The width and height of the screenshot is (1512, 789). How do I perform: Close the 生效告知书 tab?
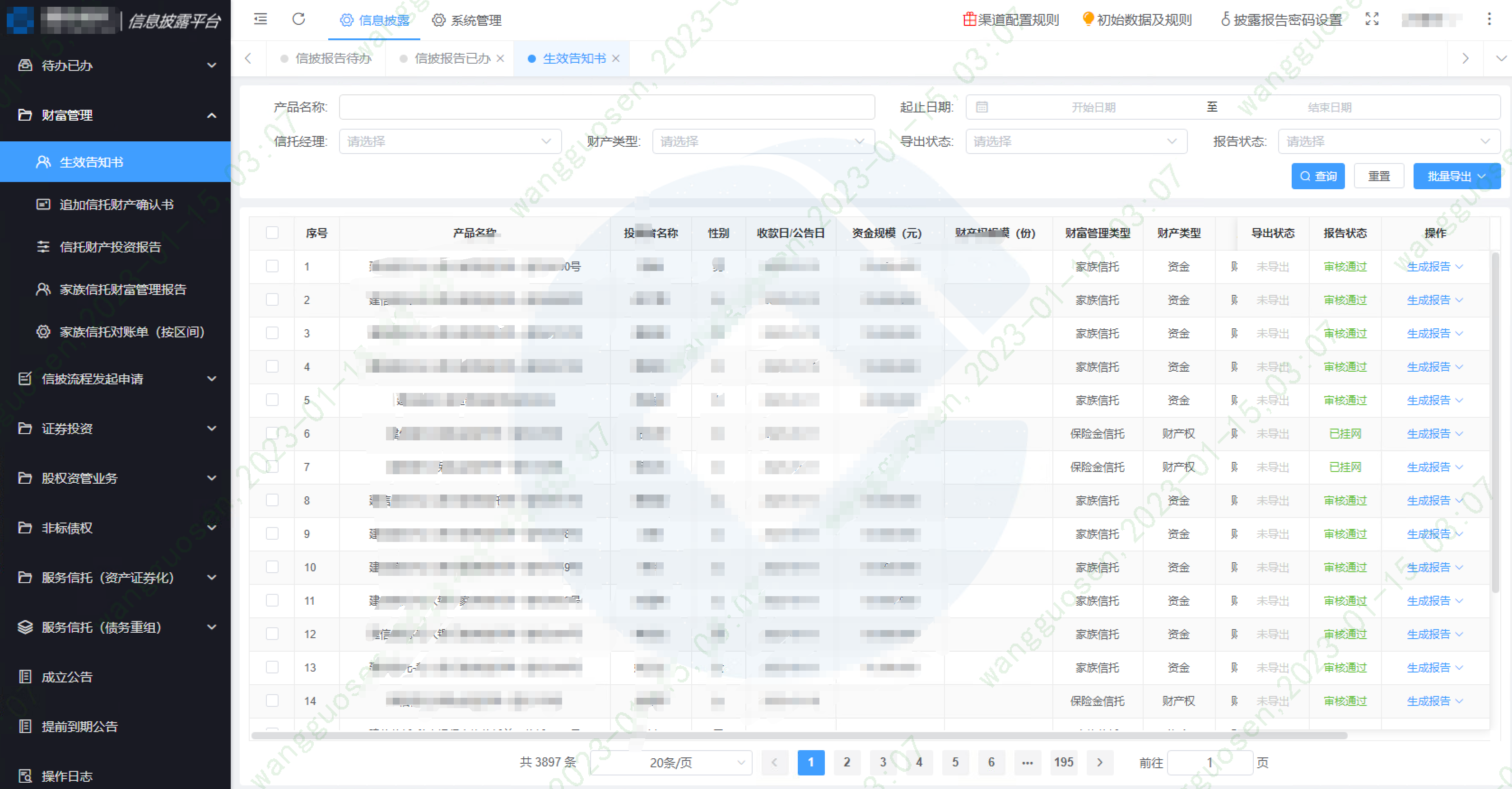pyautogui.click(x=616, y=58)
